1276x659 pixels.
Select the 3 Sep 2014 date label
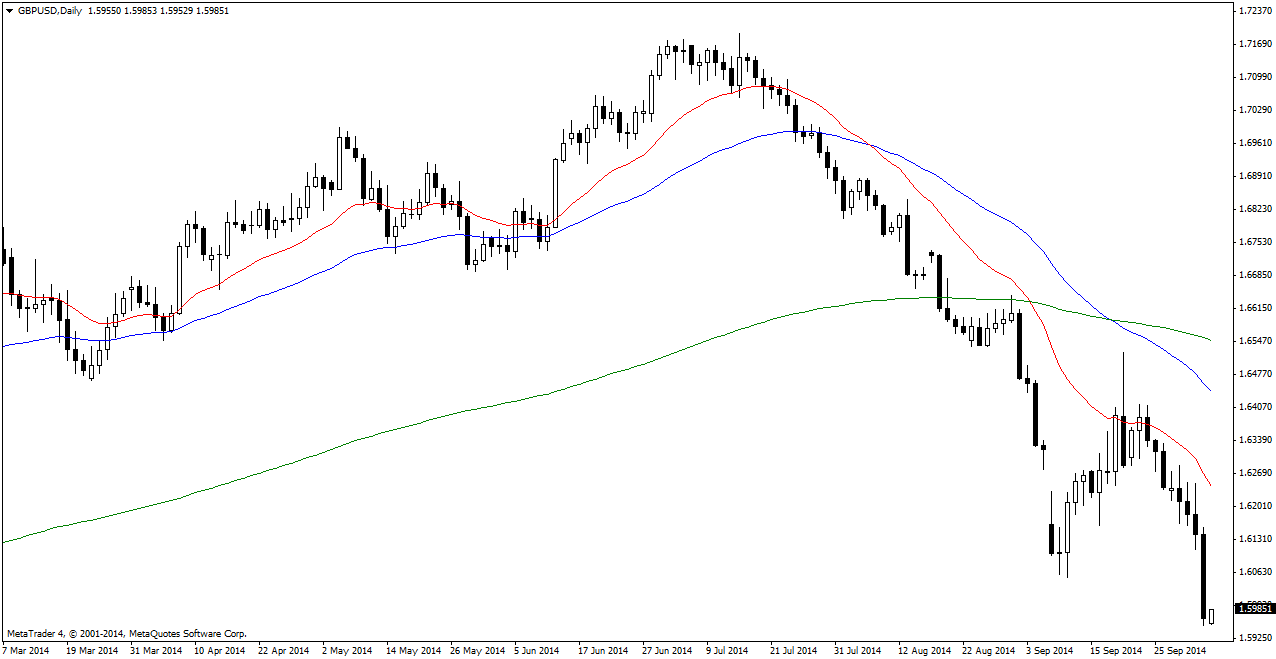(x=1052, y=650)
